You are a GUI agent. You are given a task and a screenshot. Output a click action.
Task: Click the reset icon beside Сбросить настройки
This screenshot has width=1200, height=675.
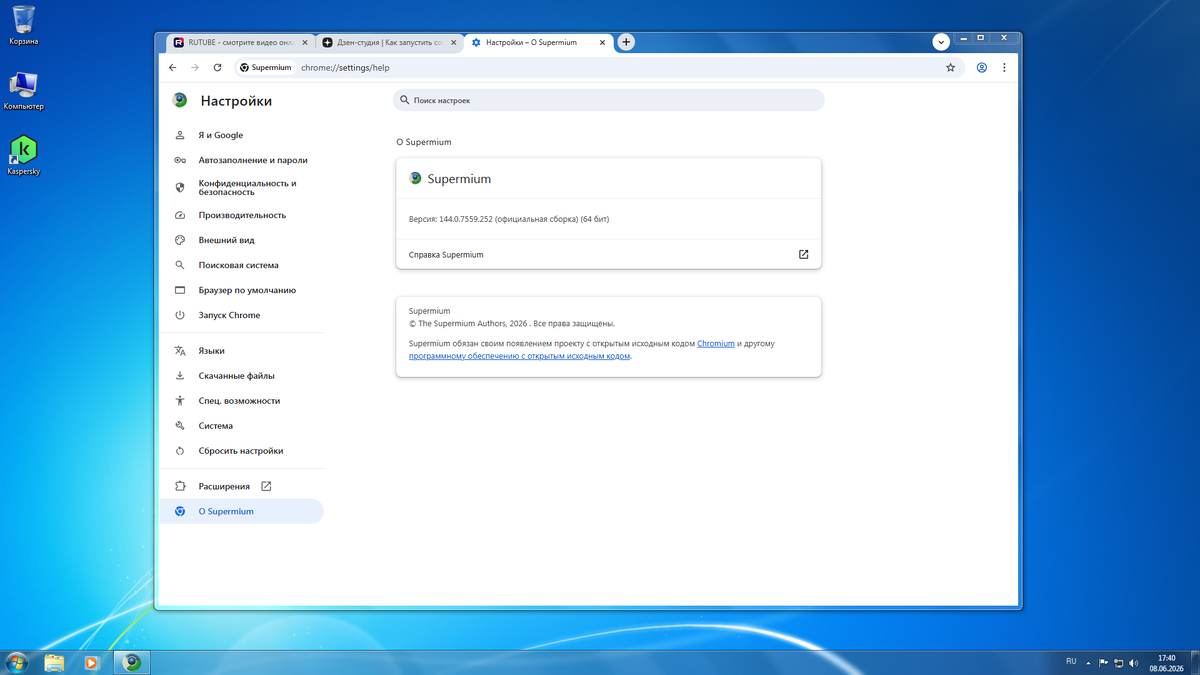(x=180, y=451)
